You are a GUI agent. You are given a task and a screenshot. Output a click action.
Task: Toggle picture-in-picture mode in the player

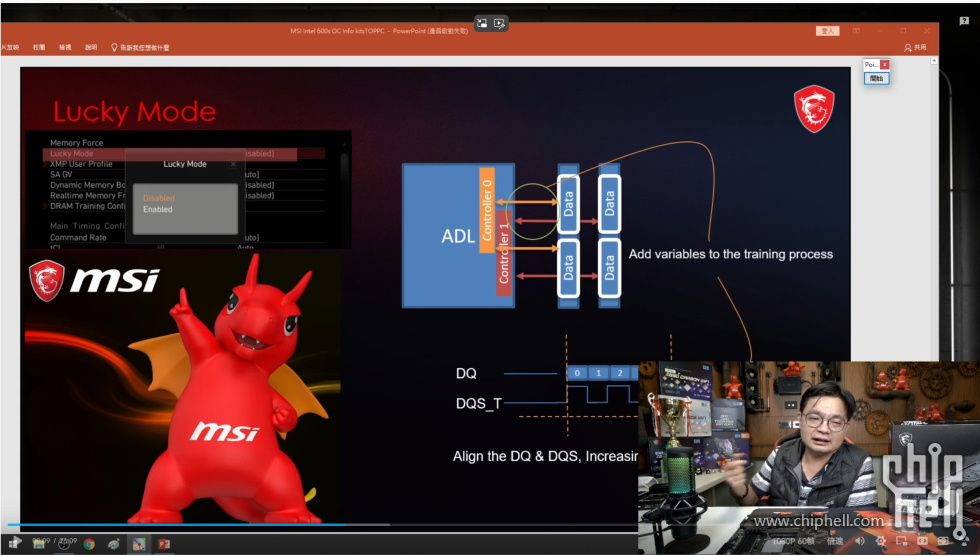coord(901,541)
